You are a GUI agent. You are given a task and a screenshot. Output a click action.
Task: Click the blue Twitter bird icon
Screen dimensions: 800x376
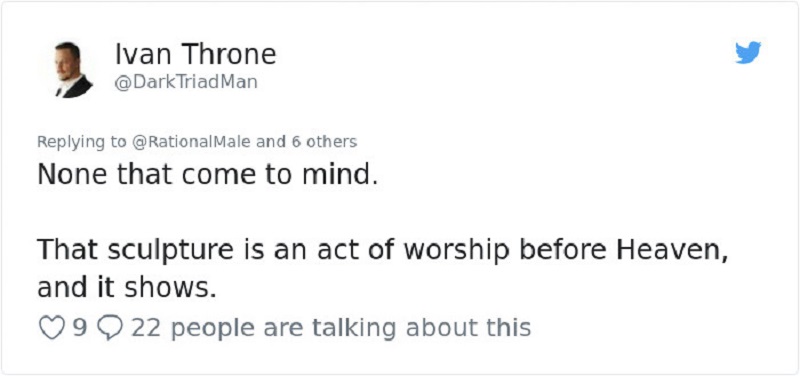pyautogui.click(x=748, y=53)
